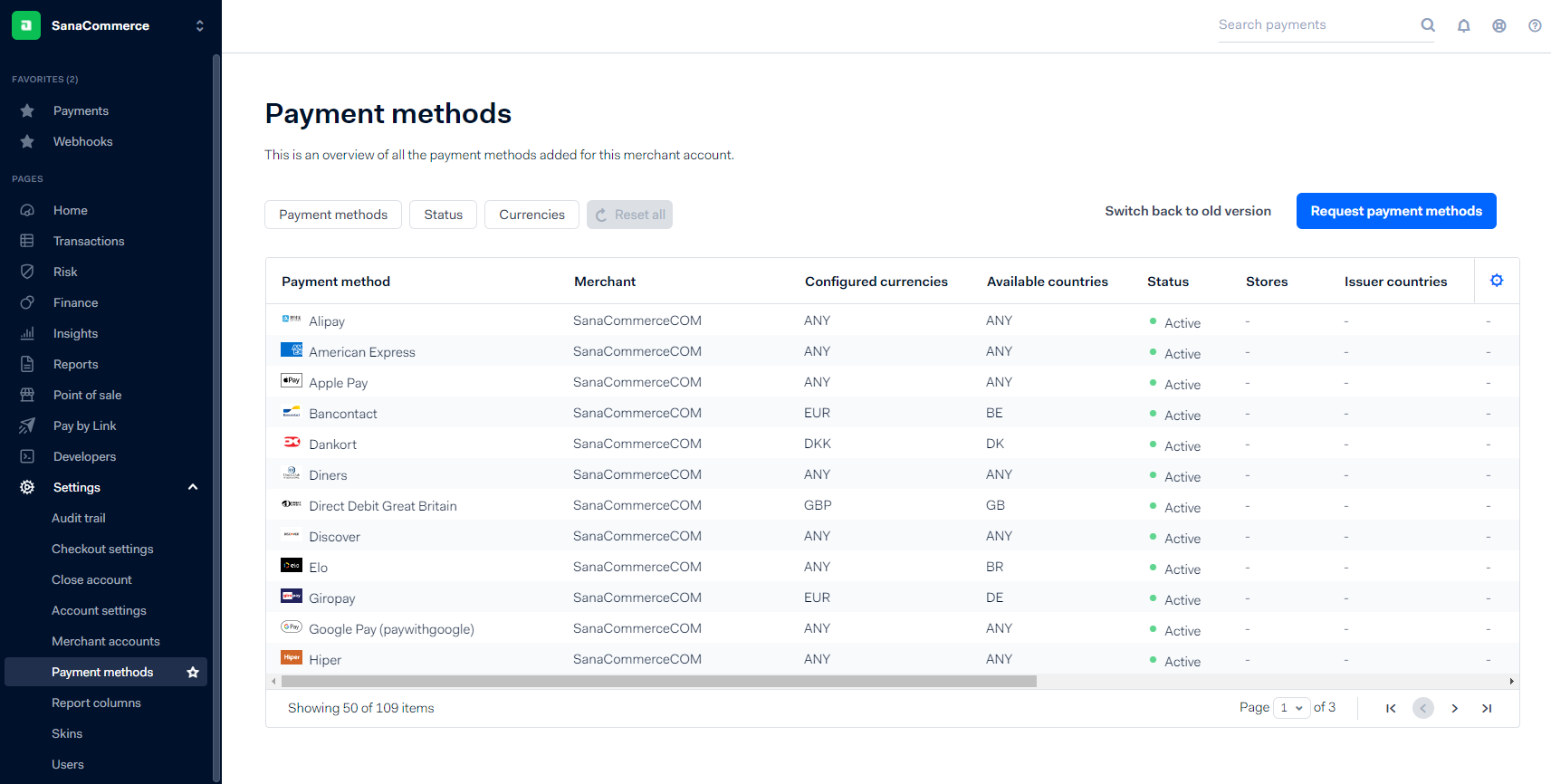This screenshot has height=784, width=1551.
Task: Go to the last page arrow
Action: click(x=1487, y=708)
